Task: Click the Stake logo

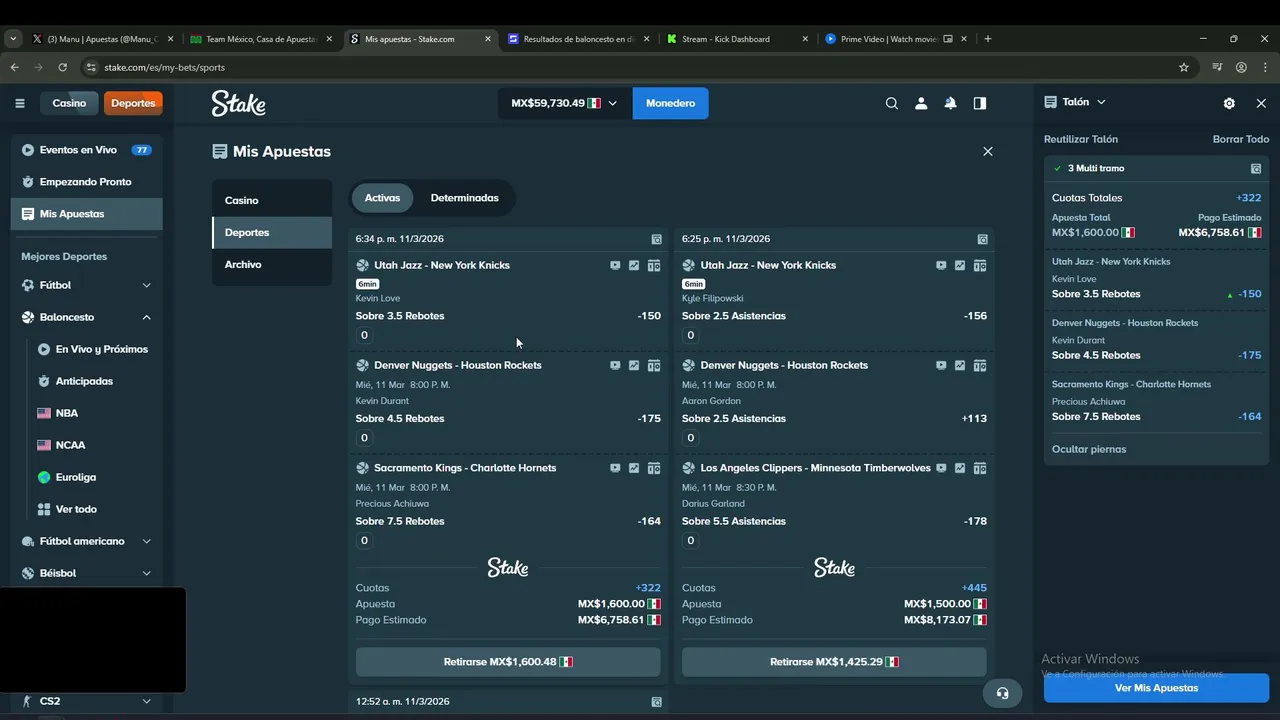Action: [x=238, y=103]
